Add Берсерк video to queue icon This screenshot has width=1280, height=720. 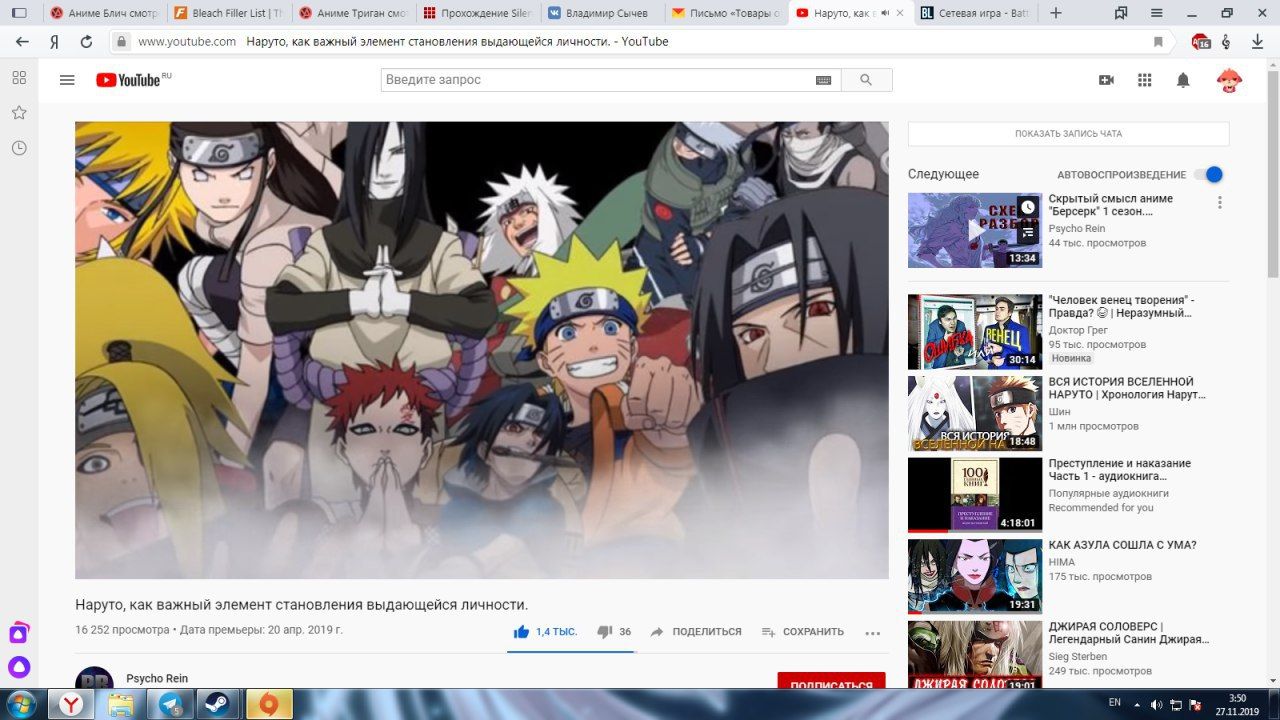click(1028, 232)
